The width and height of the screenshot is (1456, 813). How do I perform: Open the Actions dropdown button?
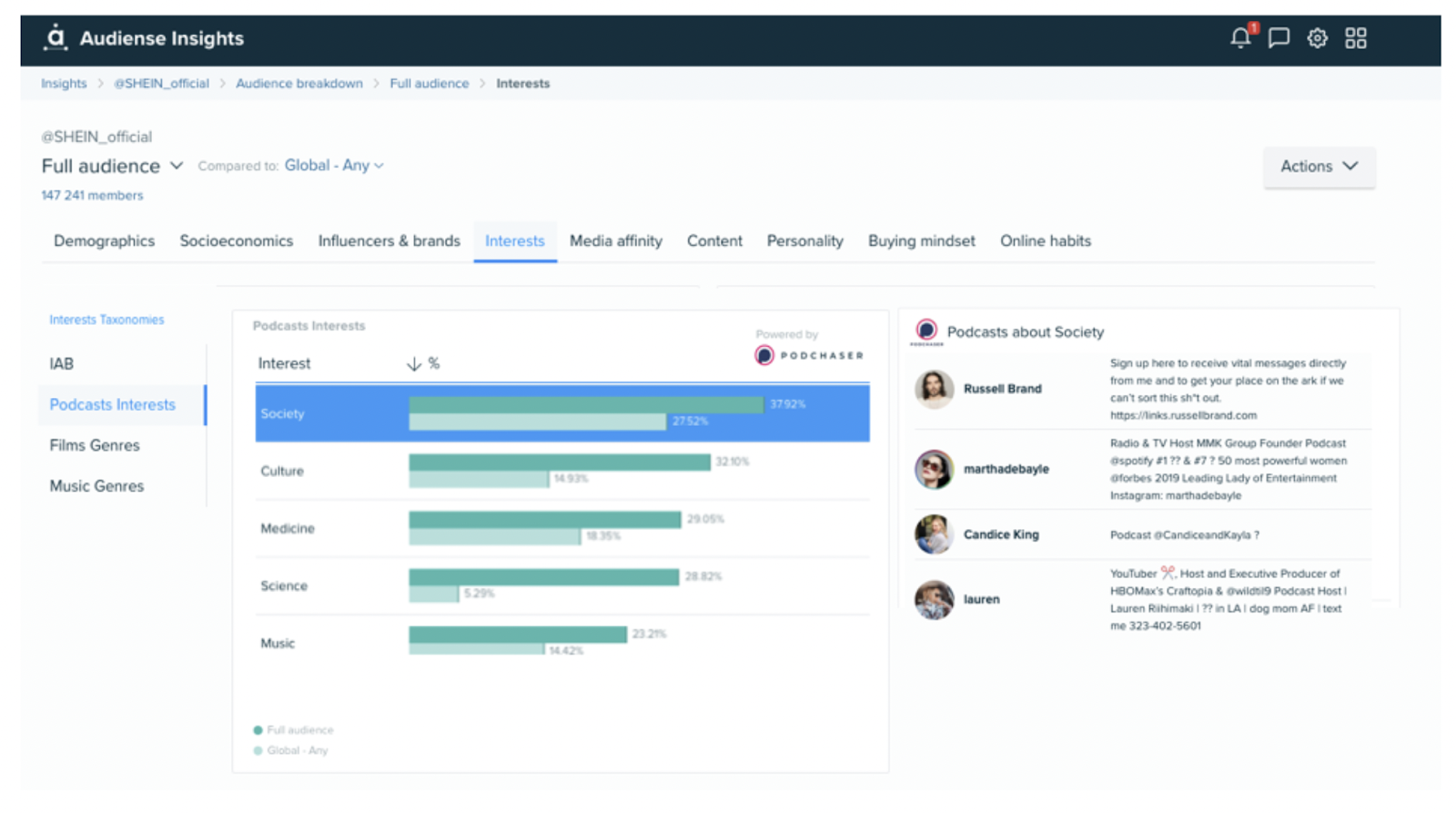tap(1319, 167)
